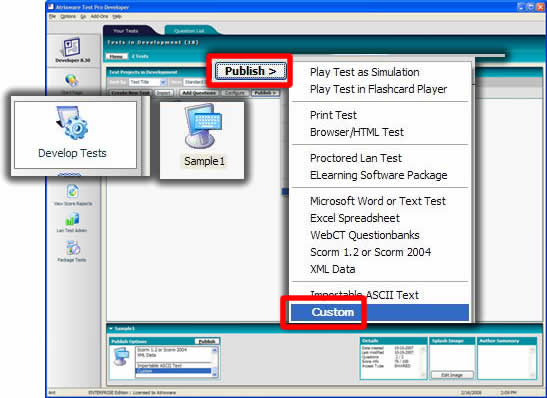The width and height of the screenshot is (547, 398).
Task: Click the Edit Image button
Action: (x=452, y=375)
